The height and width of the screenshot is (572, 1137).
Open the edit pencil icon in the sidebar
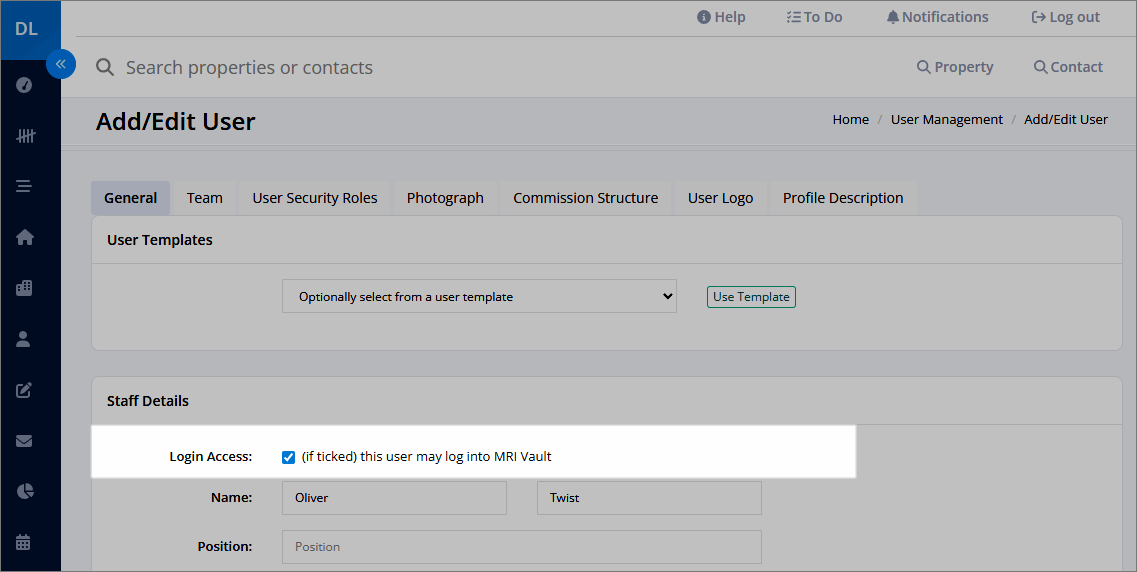[24, 390]
